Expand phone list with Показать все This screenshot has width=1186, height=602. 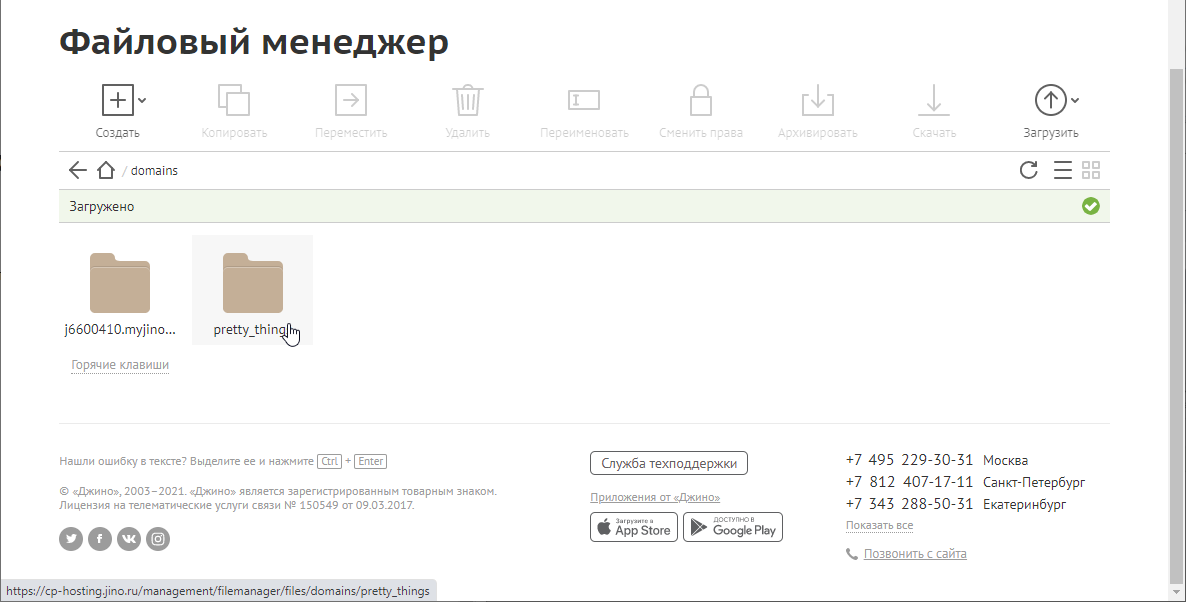879,526
